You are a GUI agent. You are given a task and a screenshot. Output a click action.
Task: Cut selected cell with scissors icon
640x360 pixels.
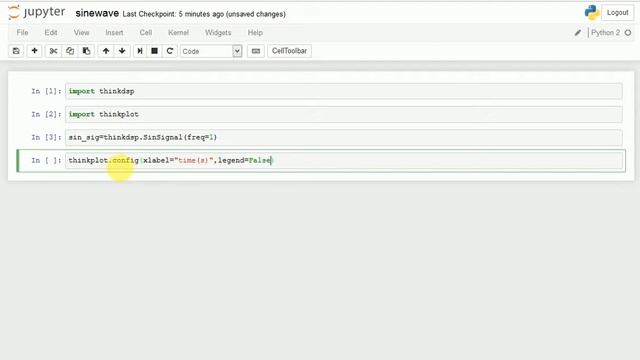(53, 51)
